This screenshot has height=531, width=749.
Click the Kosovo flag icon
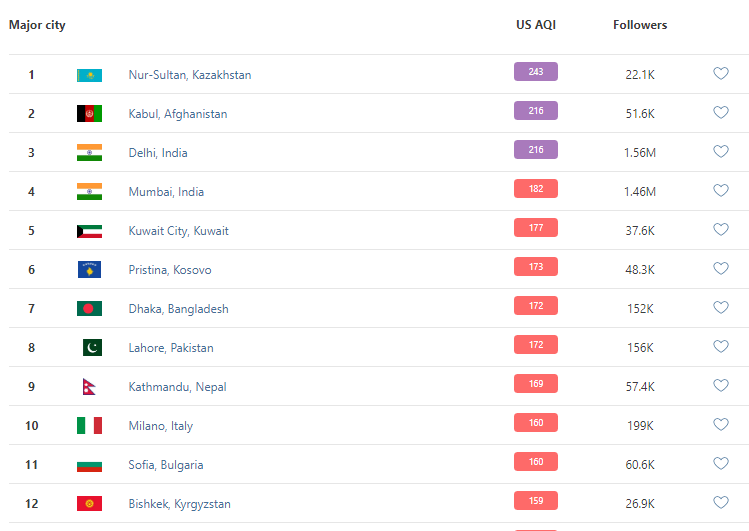tap(89, 270)
